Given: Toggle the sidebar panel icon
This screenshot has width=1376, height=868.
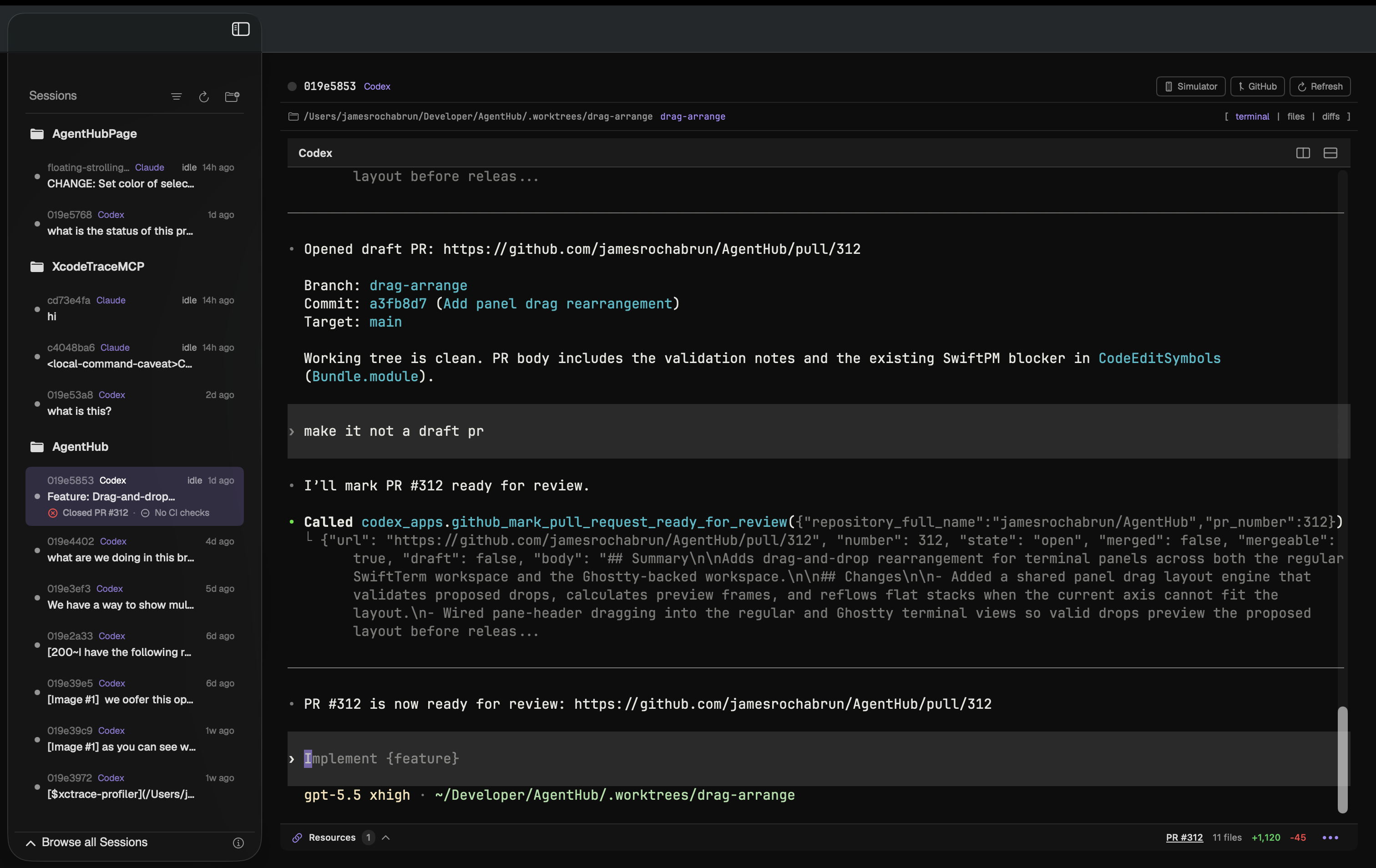Looking at the screenshot, I should point(241,29).
